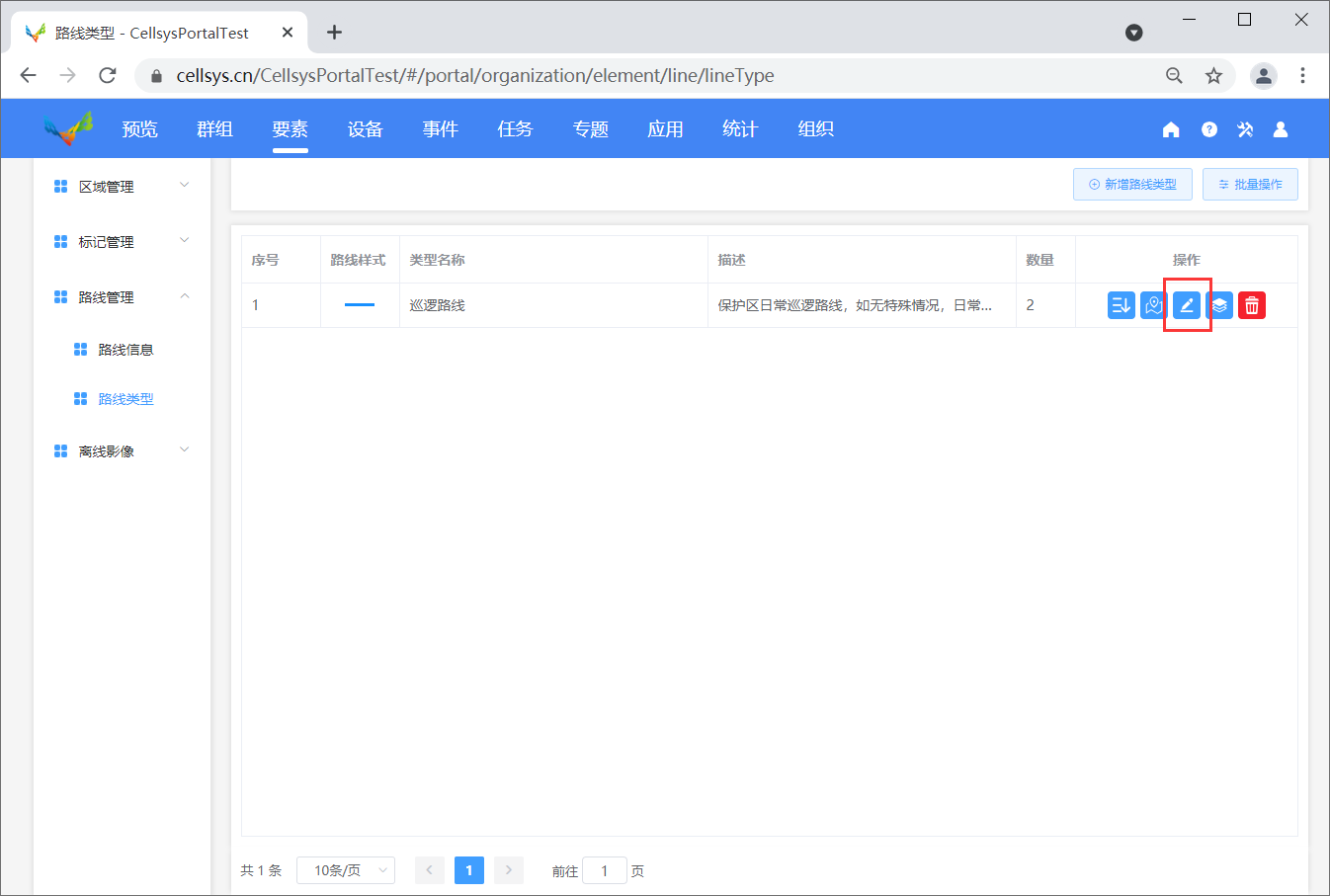Screen dimensions: 1330x896
Task: Open the 10条/页 page size dropdown
Action: pos(346,870)
